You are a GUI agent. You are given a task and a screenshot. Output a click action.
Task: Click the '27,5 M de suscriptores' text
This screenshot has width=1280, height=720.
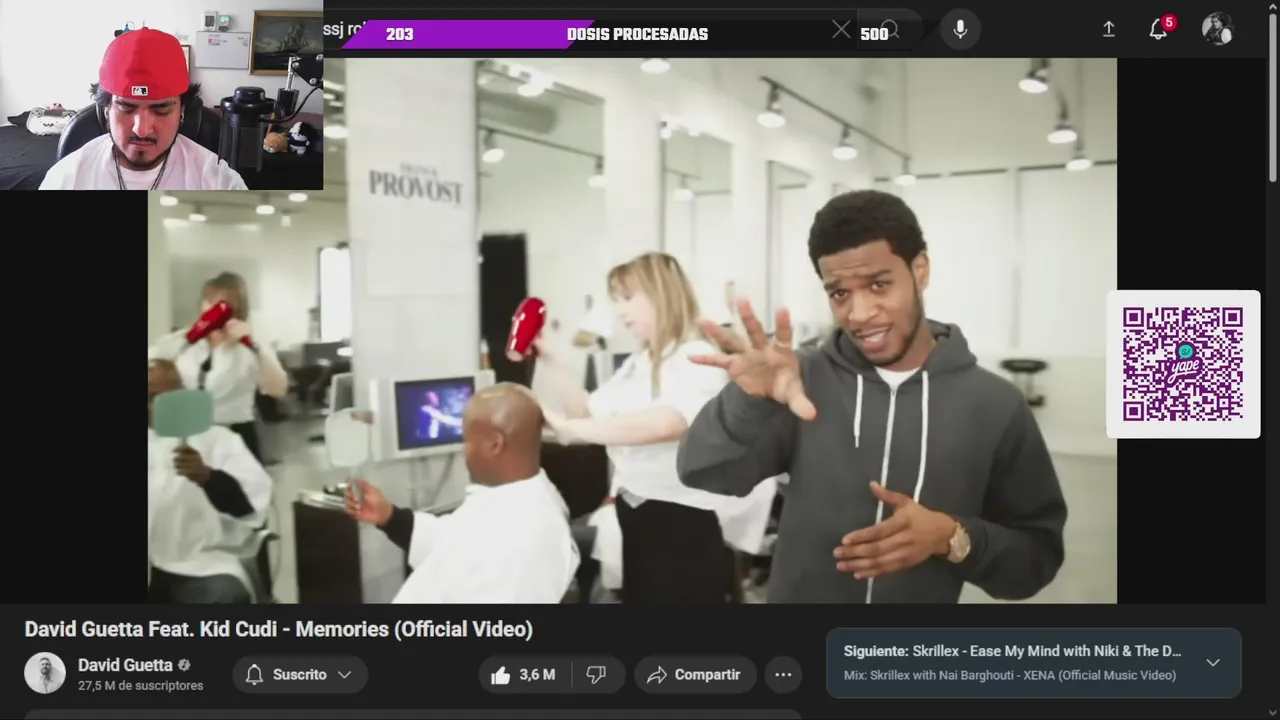140,686
